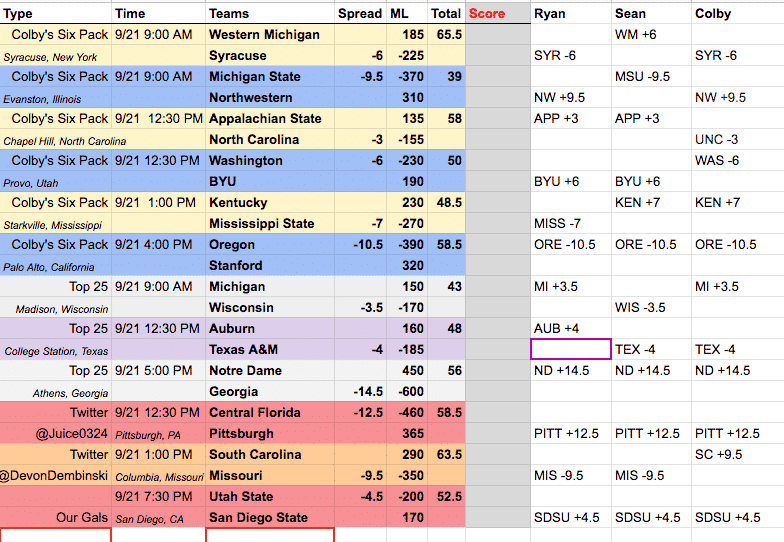
Task: Click the Mississippi State team cell
Action: [270, 224]
